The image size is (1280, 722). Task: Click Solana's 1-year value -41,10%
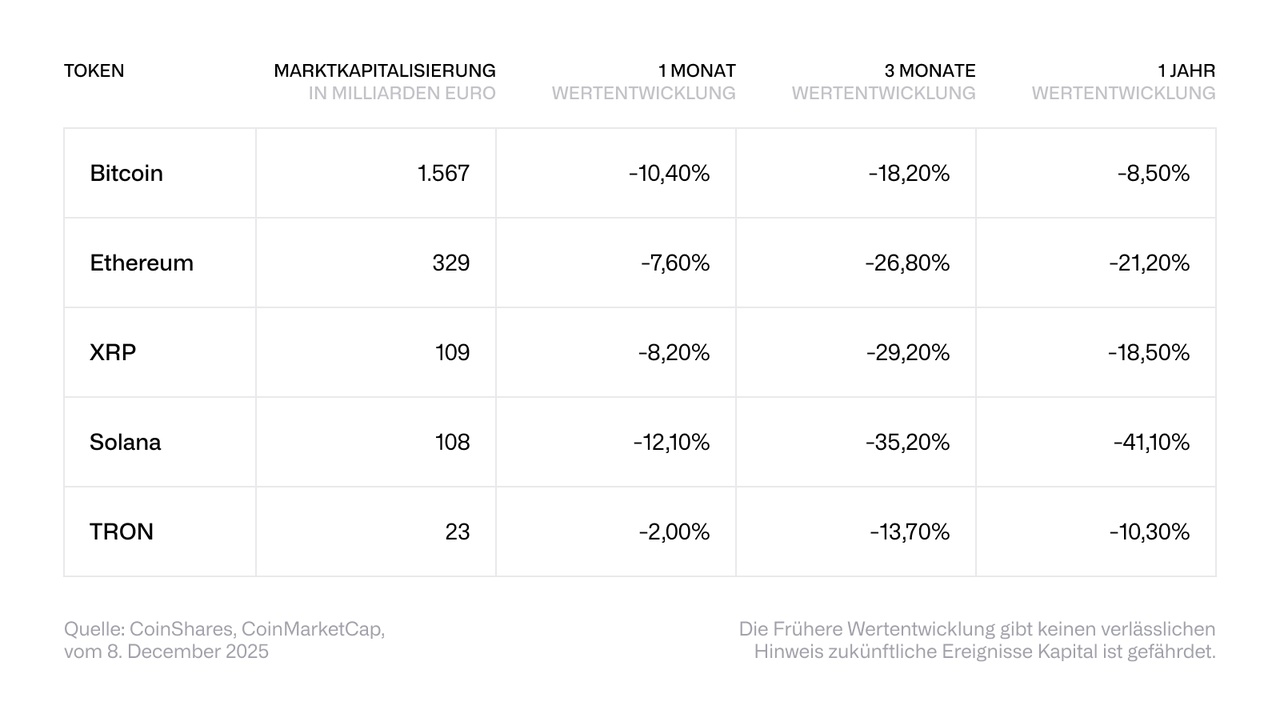coord(1151,442)
